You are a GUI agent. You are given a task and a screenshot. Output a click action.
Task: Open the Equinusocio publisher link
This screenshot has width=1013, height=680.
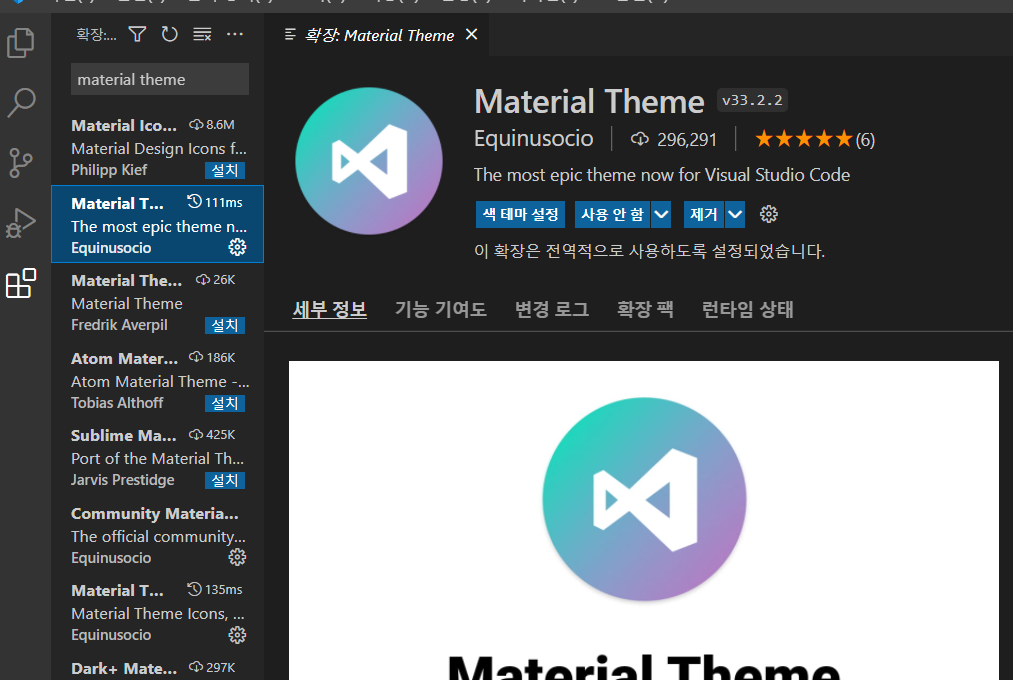(x=534, y=139)
